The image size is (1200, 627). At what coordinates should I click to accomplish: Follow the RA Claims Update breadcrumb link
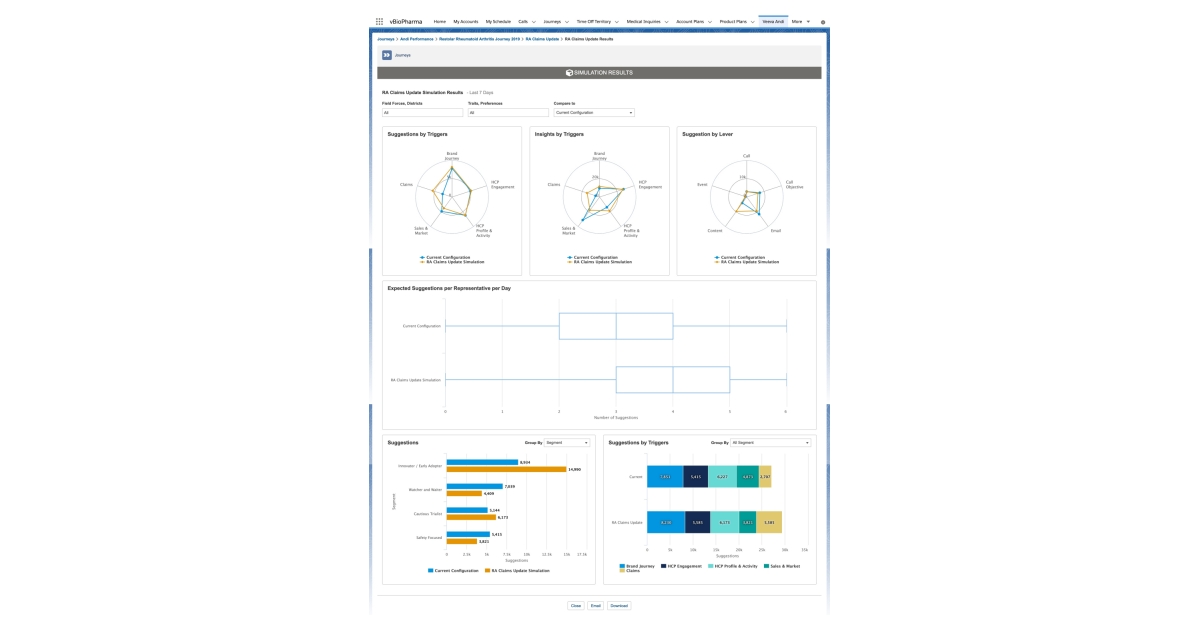542,38
